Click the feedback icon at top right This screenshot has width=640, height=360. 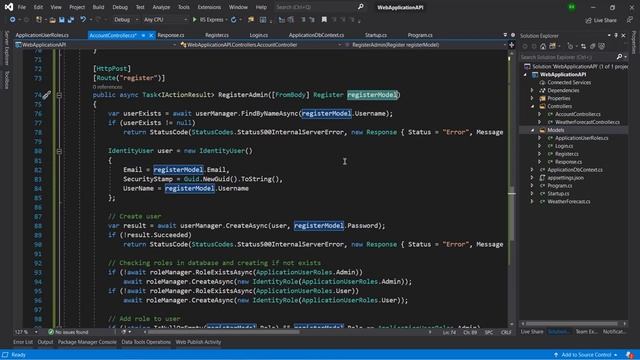(630, 20)
